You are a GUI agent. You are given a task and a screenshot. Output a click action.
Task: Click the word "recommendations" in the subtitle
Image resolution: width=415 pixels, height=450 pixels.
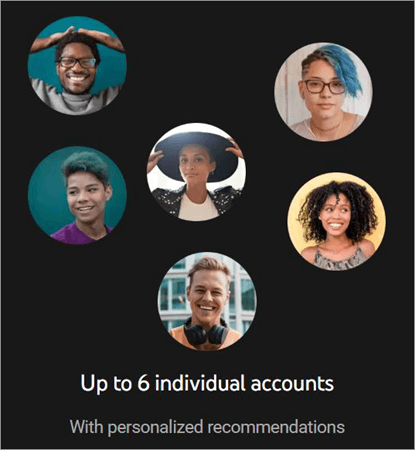(x=276, y=427)
